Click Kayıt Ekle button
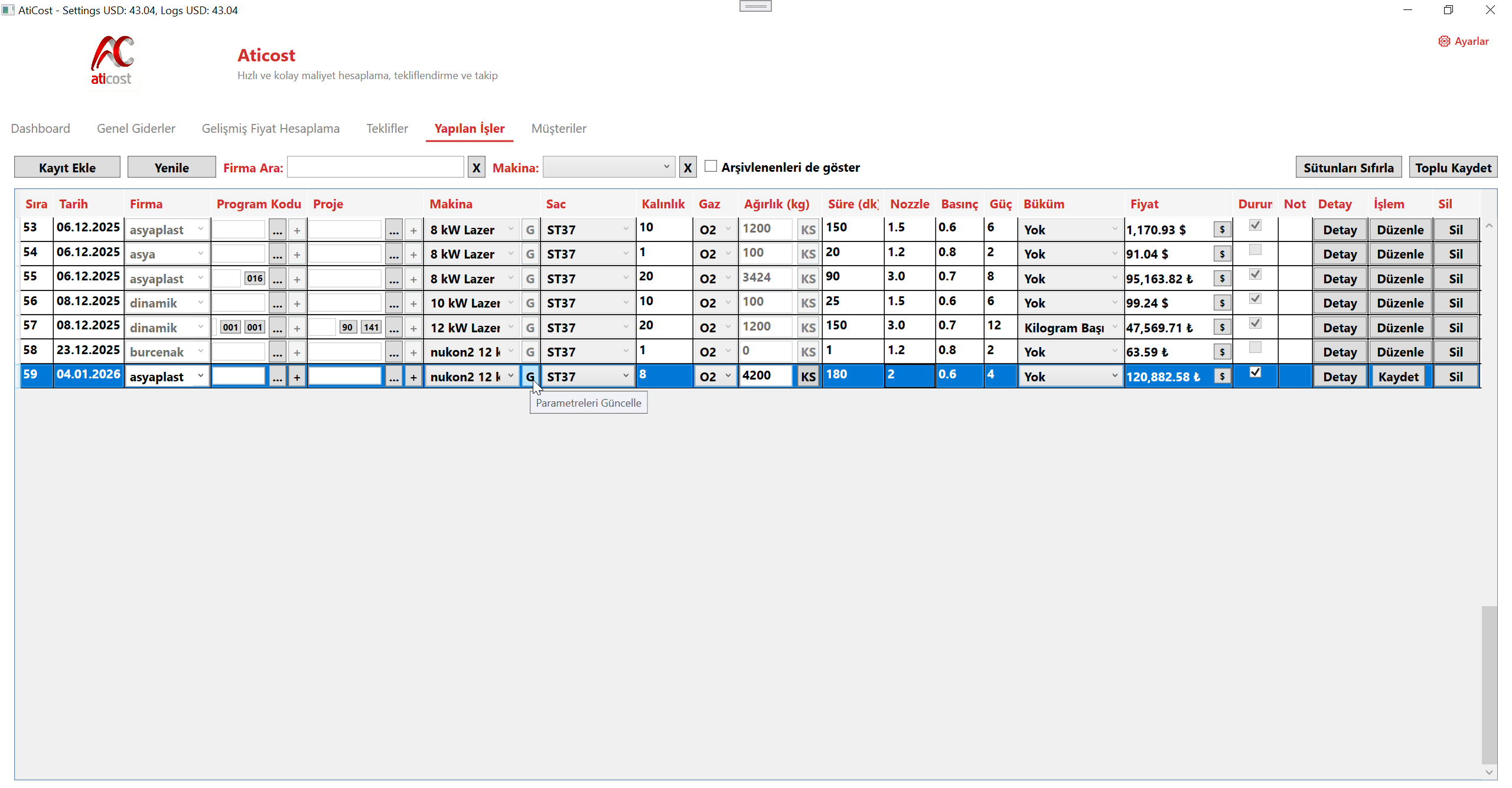The width and height of the screenshot is (1512, 788). coord(67,168)
